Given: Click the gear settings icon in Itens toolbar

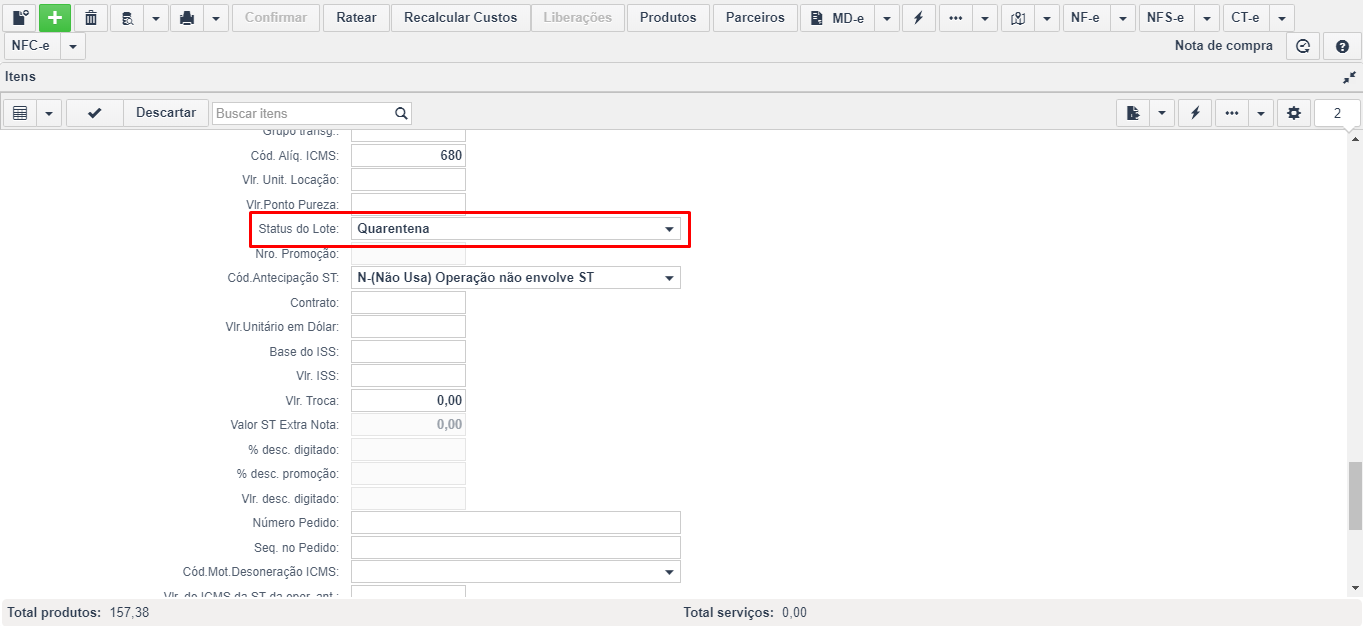Looking at the screenshot, I should coord(1294,113).
